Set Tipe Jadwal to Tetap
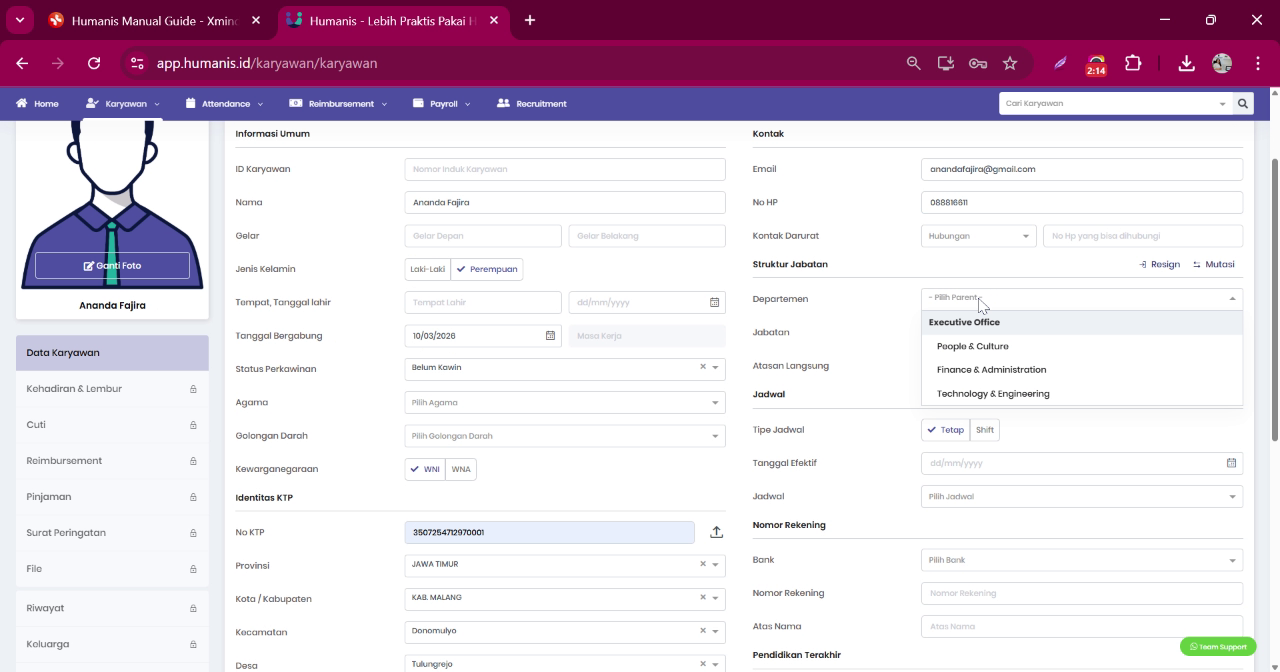Image resolution: width=1280 pixels, height=672 pixels. pyautogui.click(x=946, y=430)
